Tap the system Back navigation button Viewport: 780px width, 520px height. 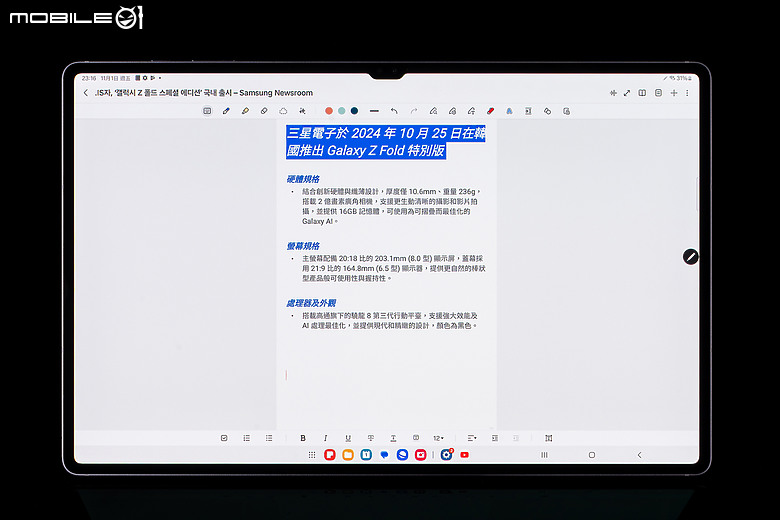coord(639,455)
